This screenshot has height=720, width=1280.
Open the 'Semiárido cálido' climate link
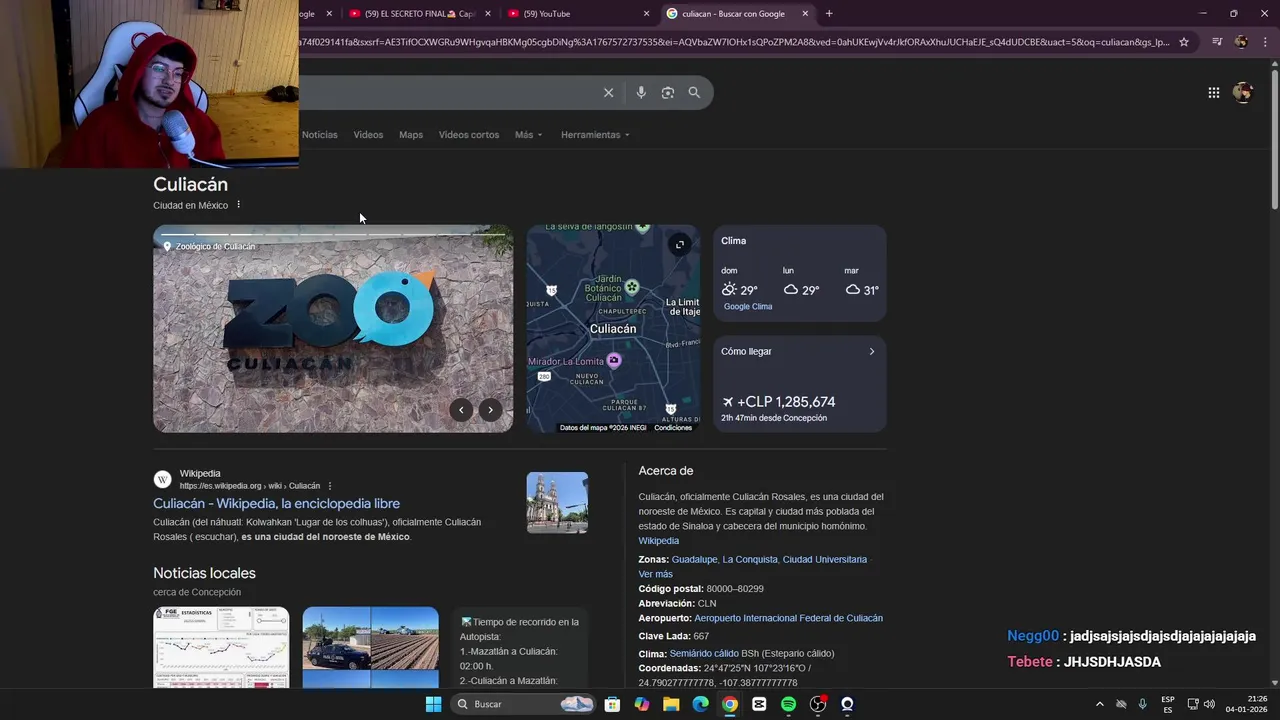704,654
